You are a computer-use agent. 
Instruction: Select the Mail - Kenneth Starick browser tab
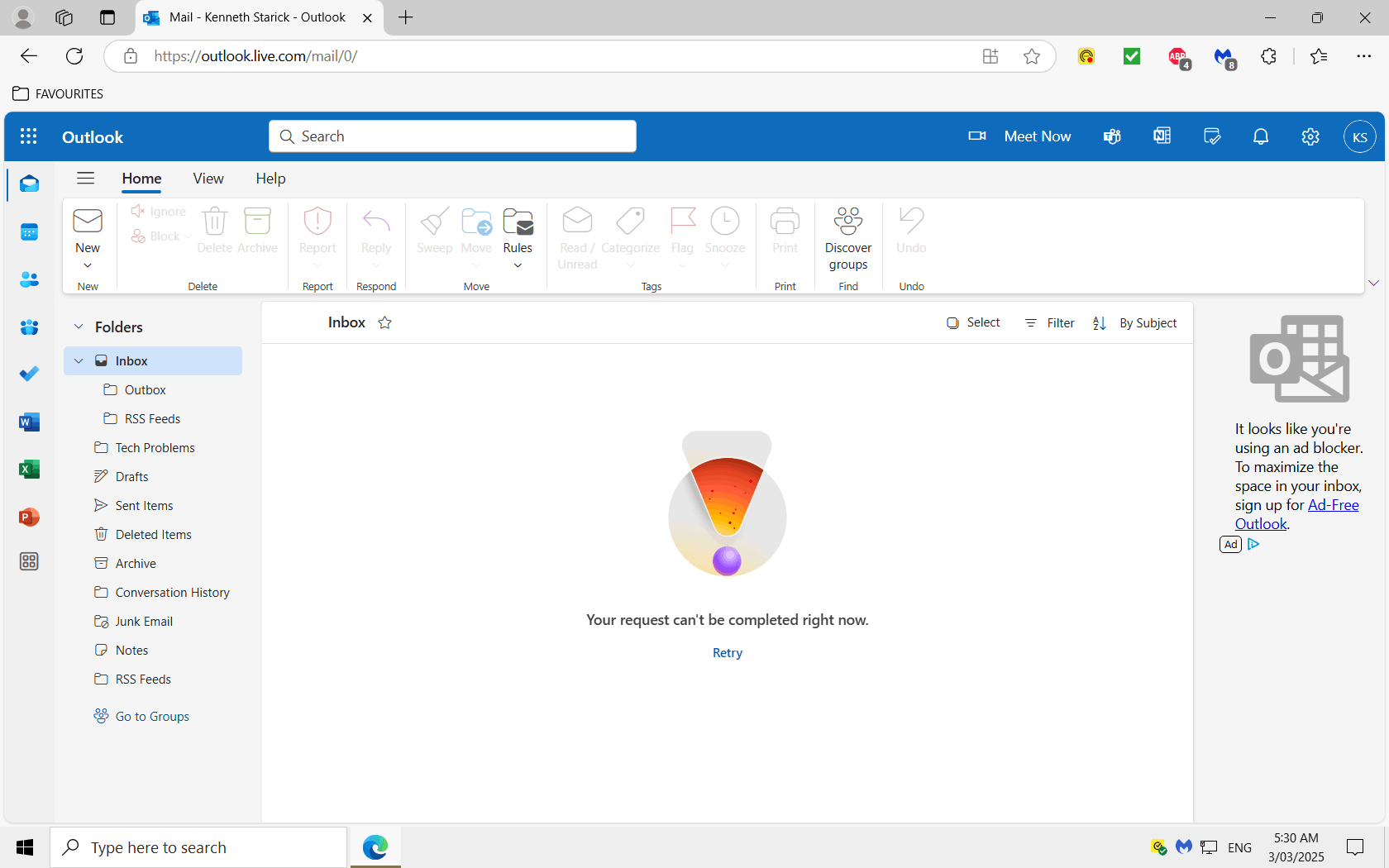(x=257, y=17)
